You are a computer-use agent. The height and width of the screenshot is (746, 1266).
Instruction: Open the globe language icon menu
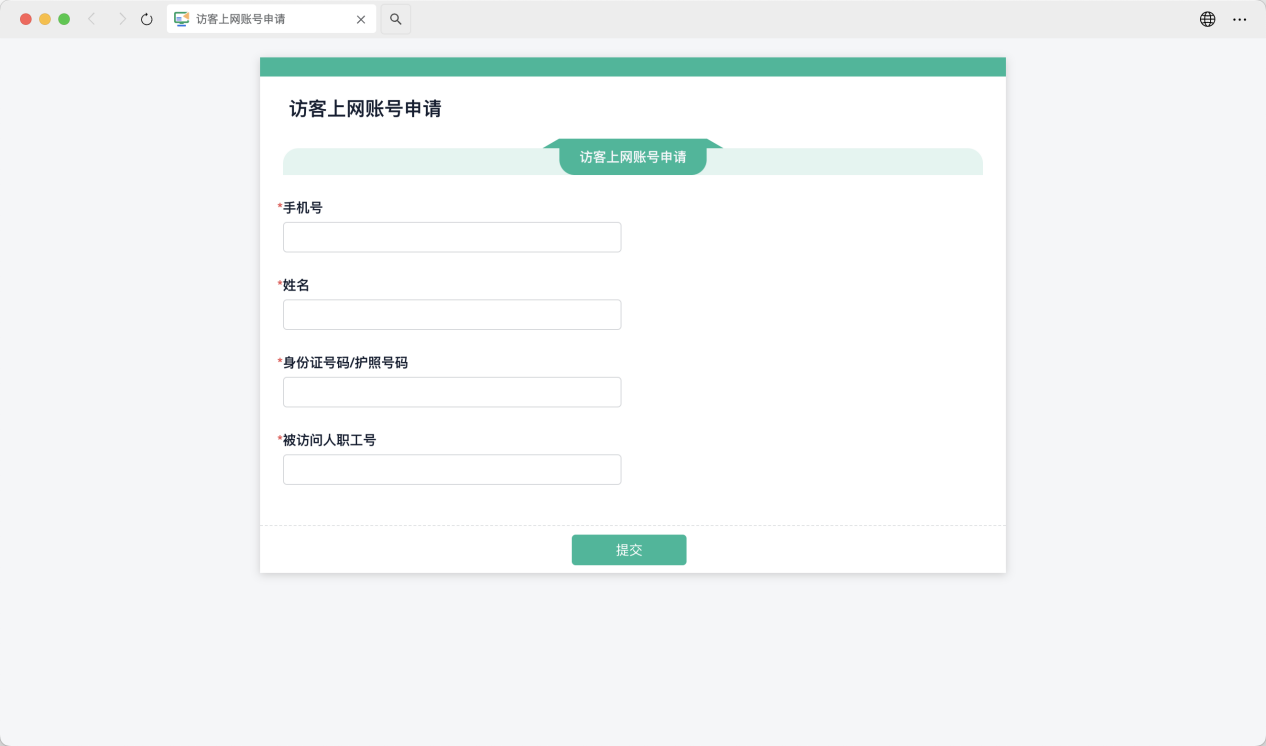pyautogui.click(x=1207, y=18)
